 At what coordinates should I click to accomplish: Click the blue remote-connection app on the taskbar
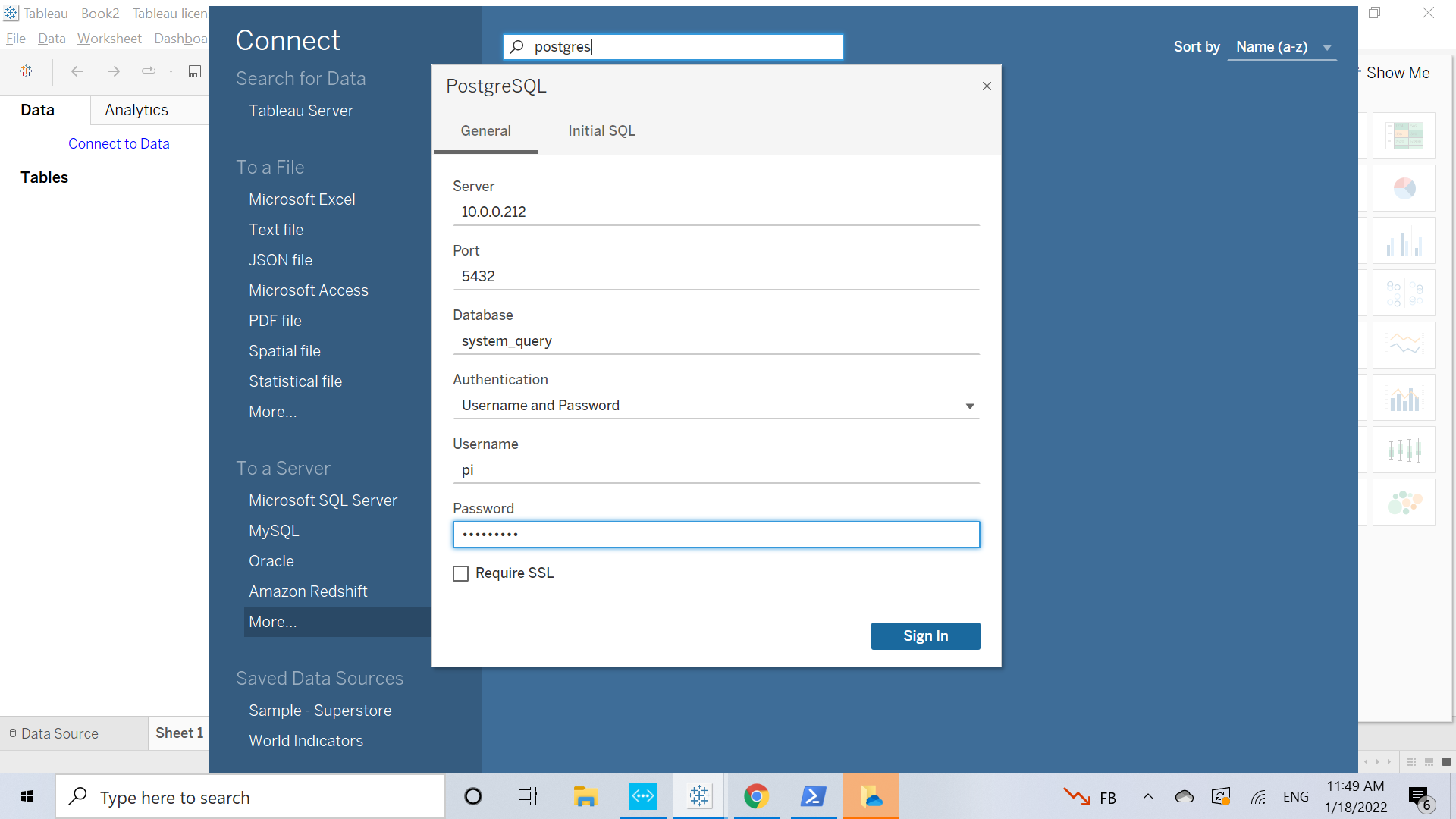[x=643, y=796]
